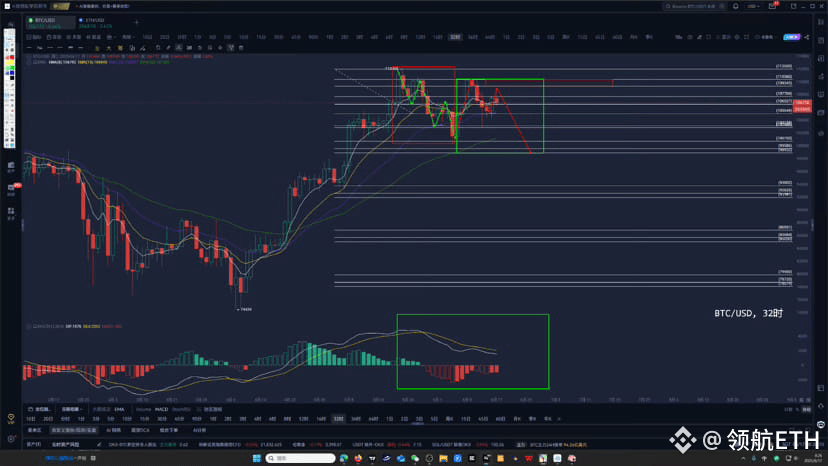828x466 pixels.
Task: Click the purple button next to the share icon
Action: click(792, 37)
